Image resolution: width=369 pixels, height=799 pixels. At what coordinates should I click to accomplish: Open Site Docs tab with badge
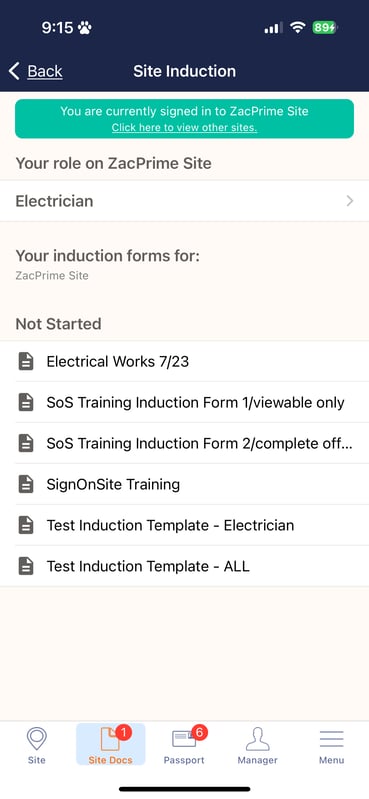tap(111, 744)
